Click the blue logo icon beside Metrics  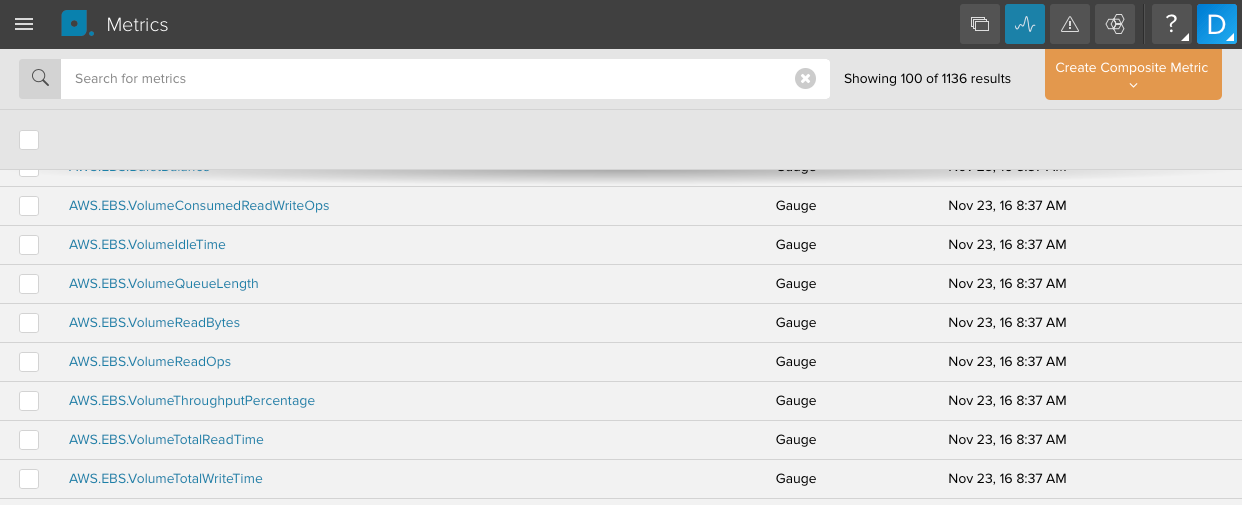[76, 24]
